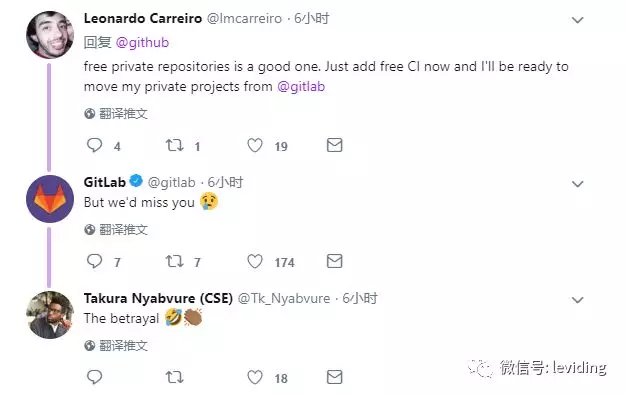Reply to GitLab's 'But we'd miss you' tweet

click(94, 261)
